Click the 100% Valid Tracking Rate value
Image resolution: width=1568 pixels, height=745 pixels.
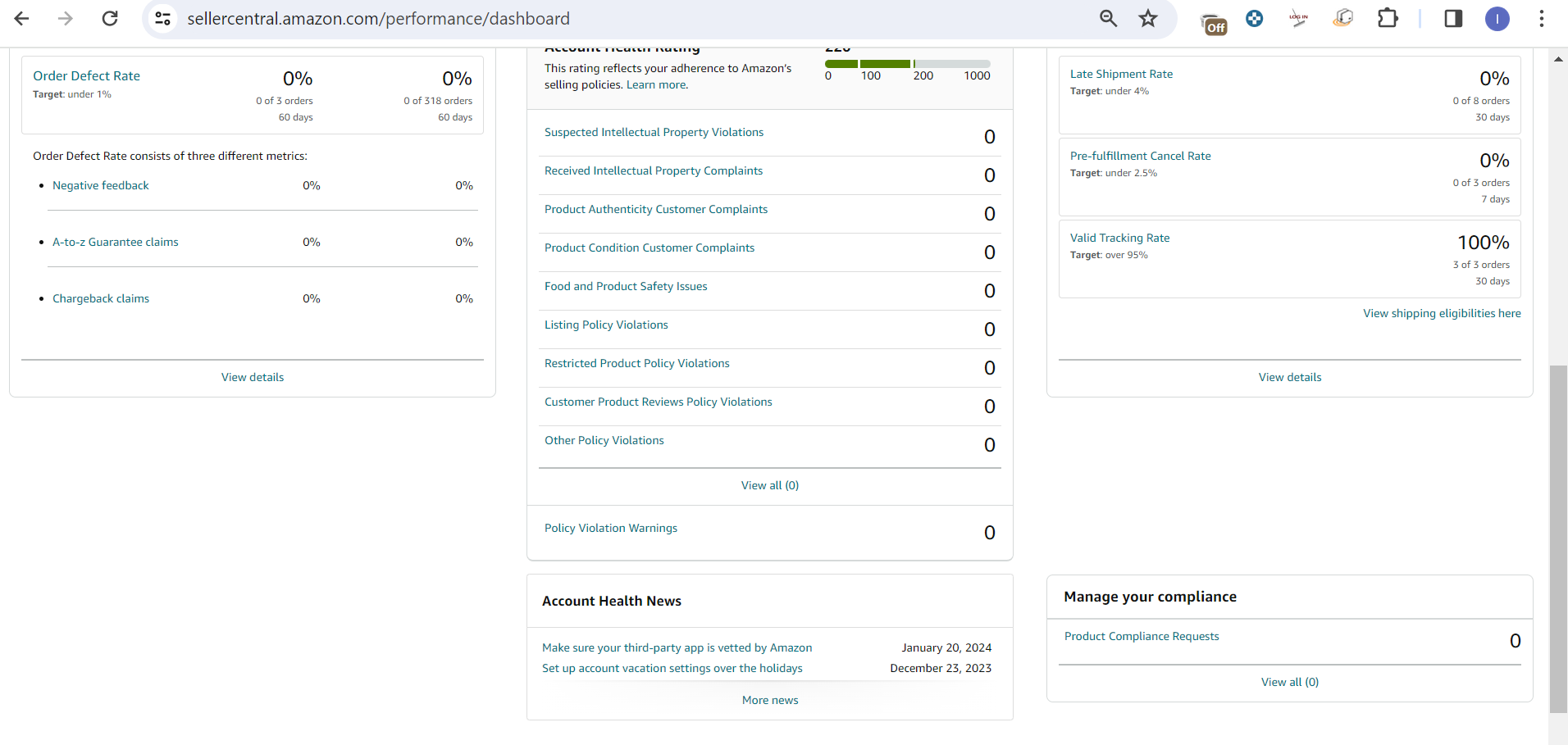1484,243
